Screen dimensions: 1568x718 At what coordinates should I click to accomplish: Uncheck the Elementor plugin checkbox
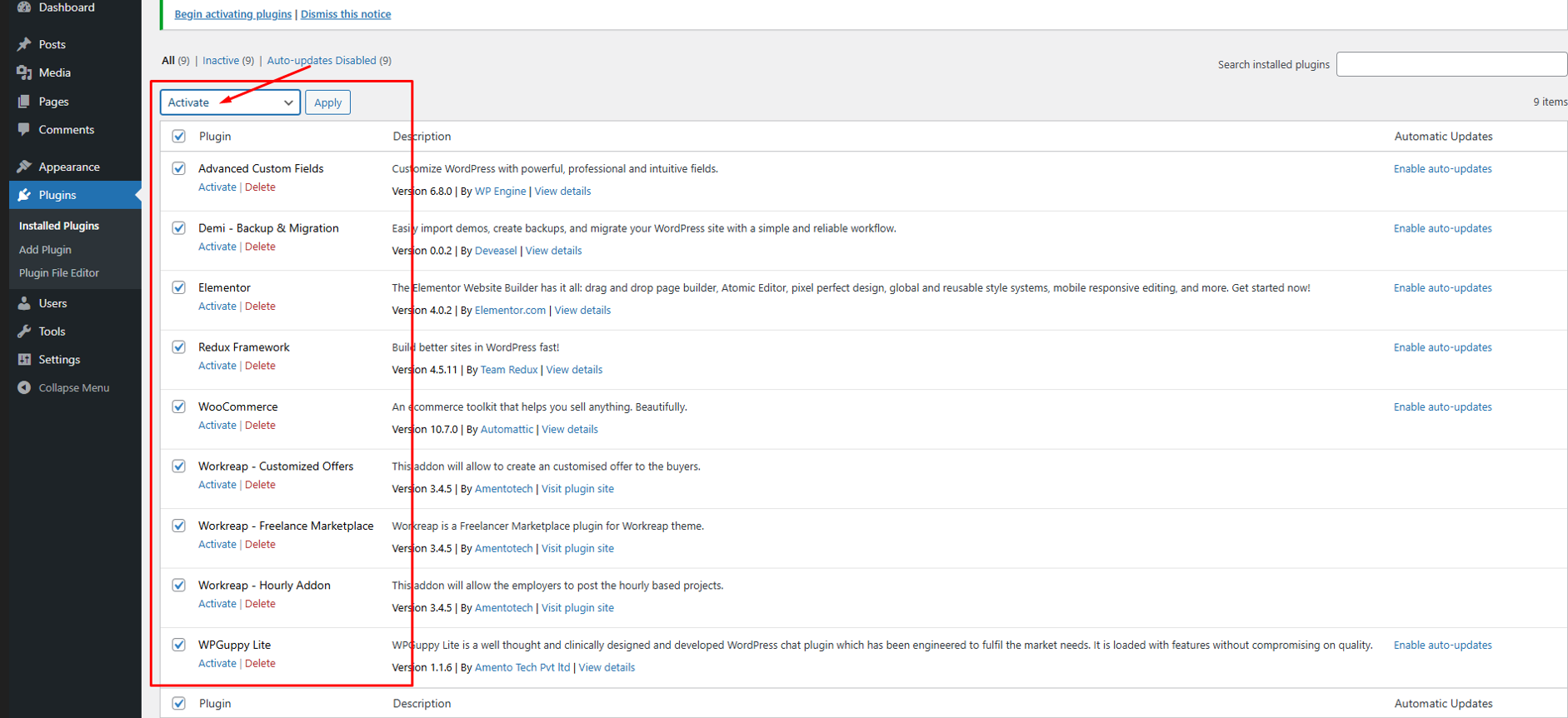pyautogui.click(x=179, y=287)
